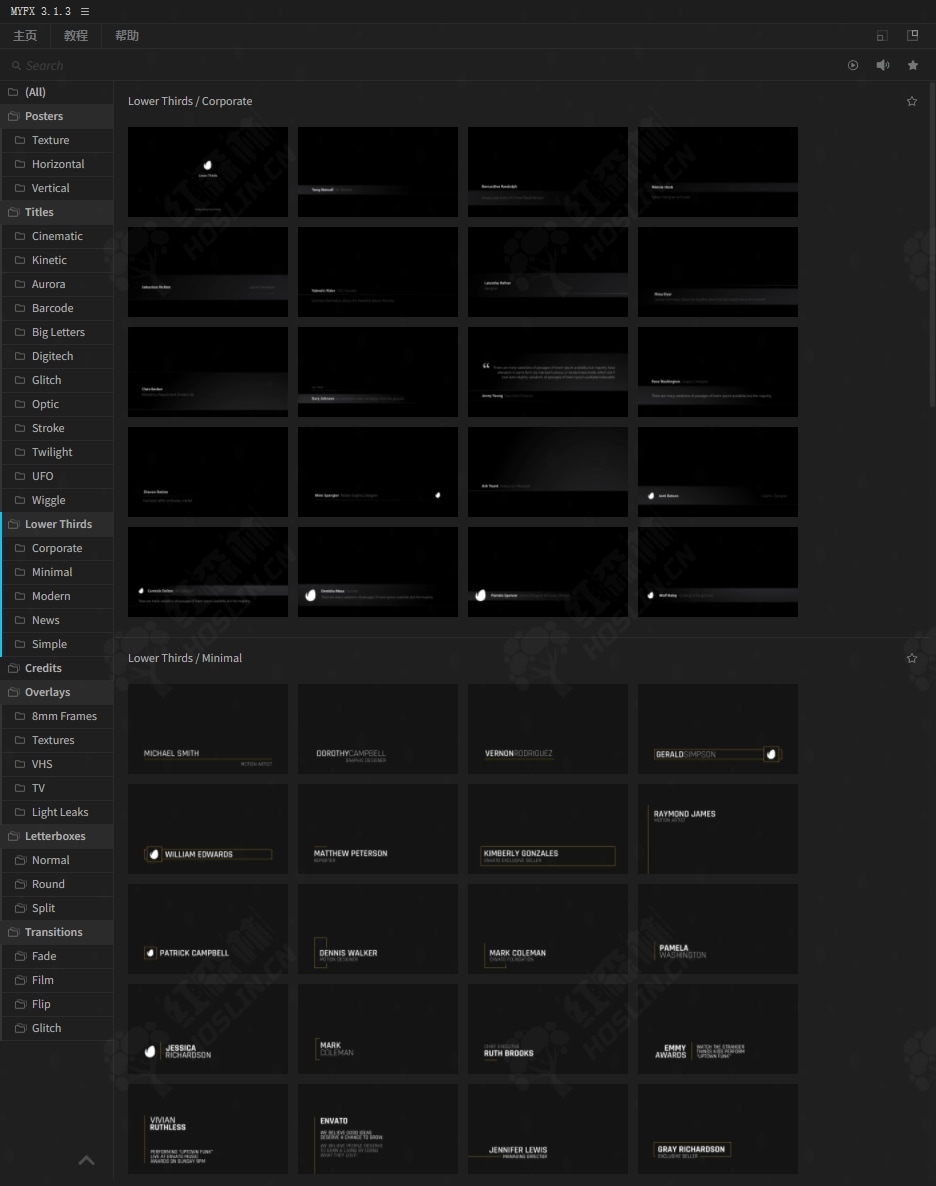
Task: Favorite the Lower Thirds / Minimal section
Action: pos(912,658)
